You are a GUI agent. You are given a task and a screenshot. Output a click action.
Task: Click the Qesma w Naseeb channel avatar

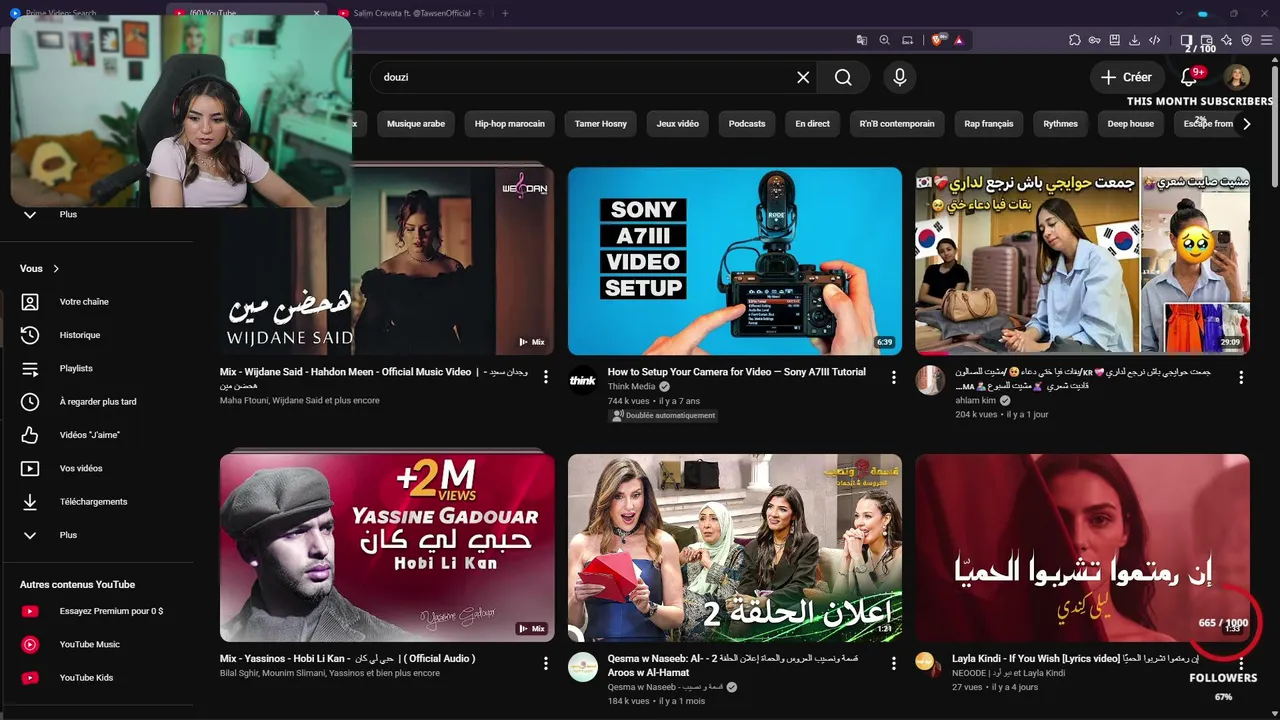[583, 667]
